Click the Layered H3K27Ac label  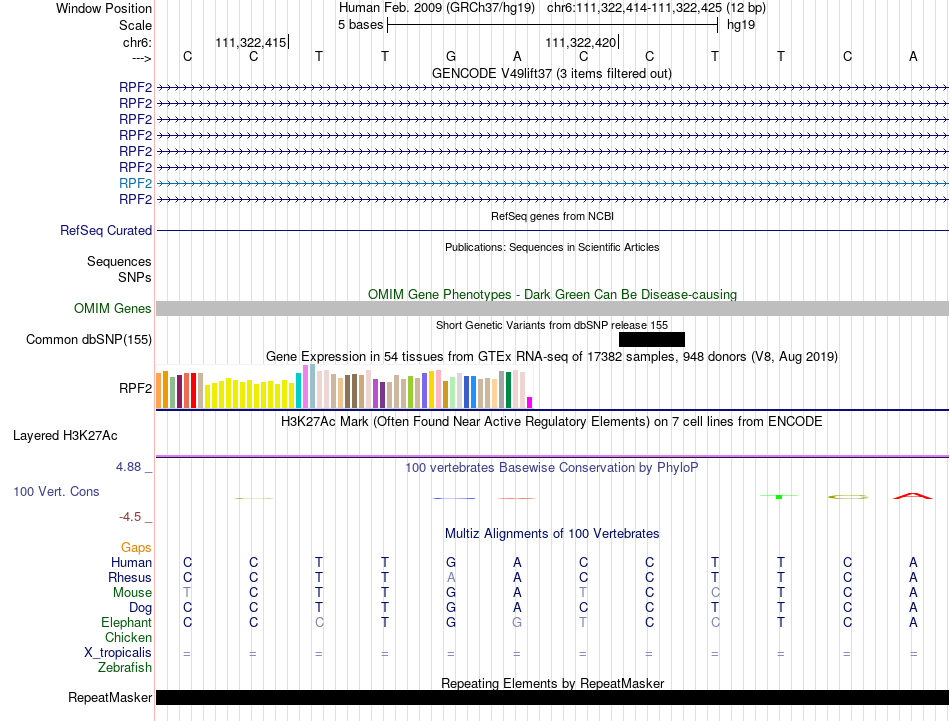(x=65, y=436)
